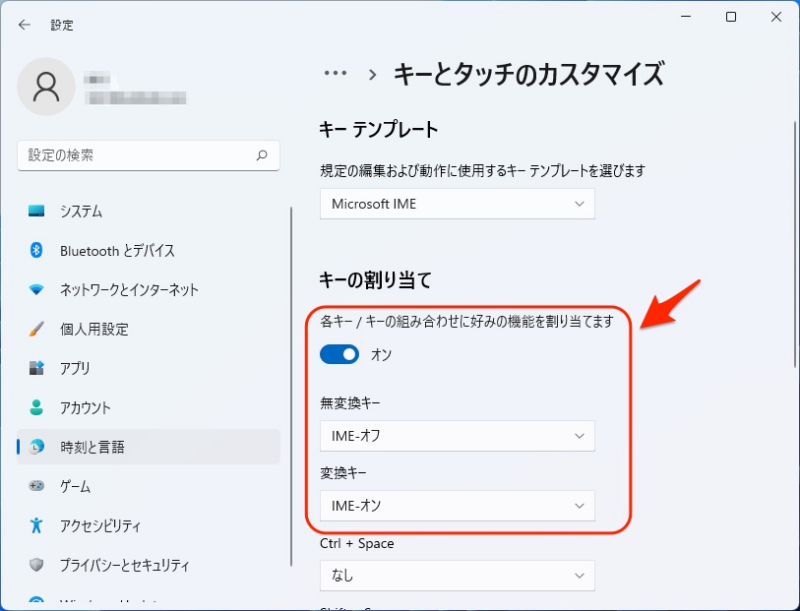Image resolution: width=800 pixels, height=611 pixels.
Task: Open アクセシビリティ settings
Action: point(148,525)
